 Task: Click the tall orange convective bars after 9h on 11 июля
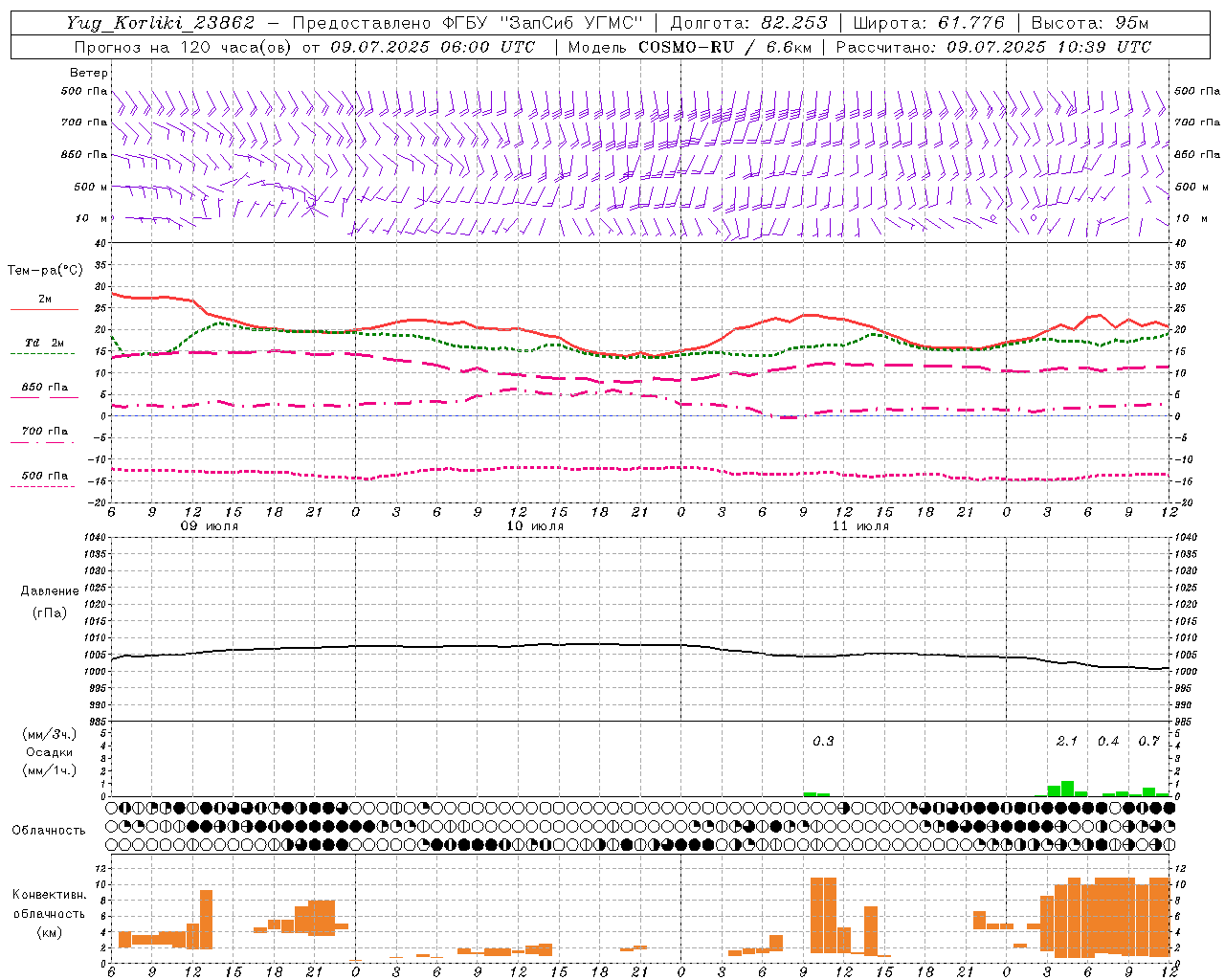(823, 914)
